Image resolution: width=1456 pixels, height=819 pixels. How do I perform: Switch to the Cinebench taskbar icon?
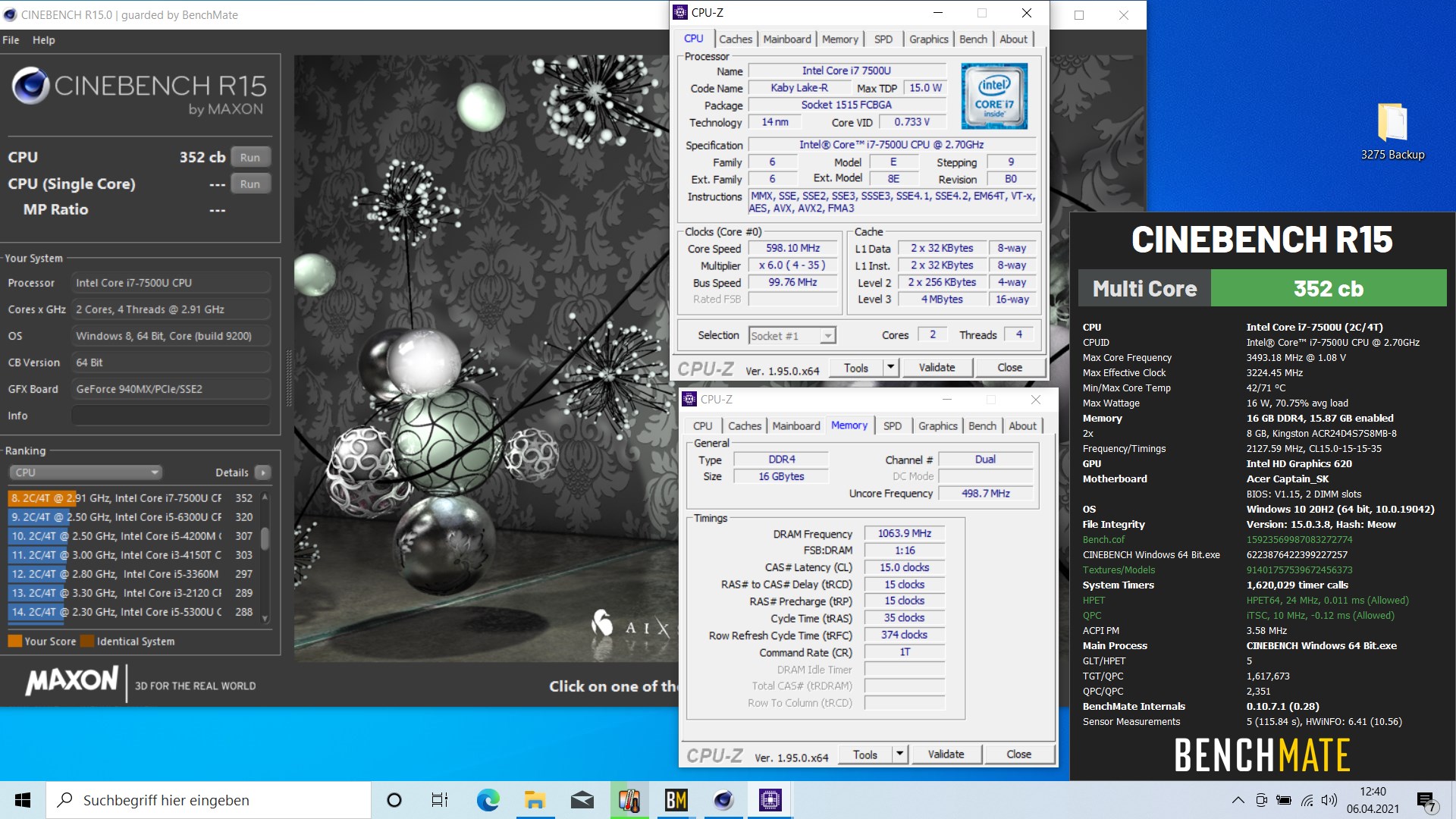[x=723, y=800]
